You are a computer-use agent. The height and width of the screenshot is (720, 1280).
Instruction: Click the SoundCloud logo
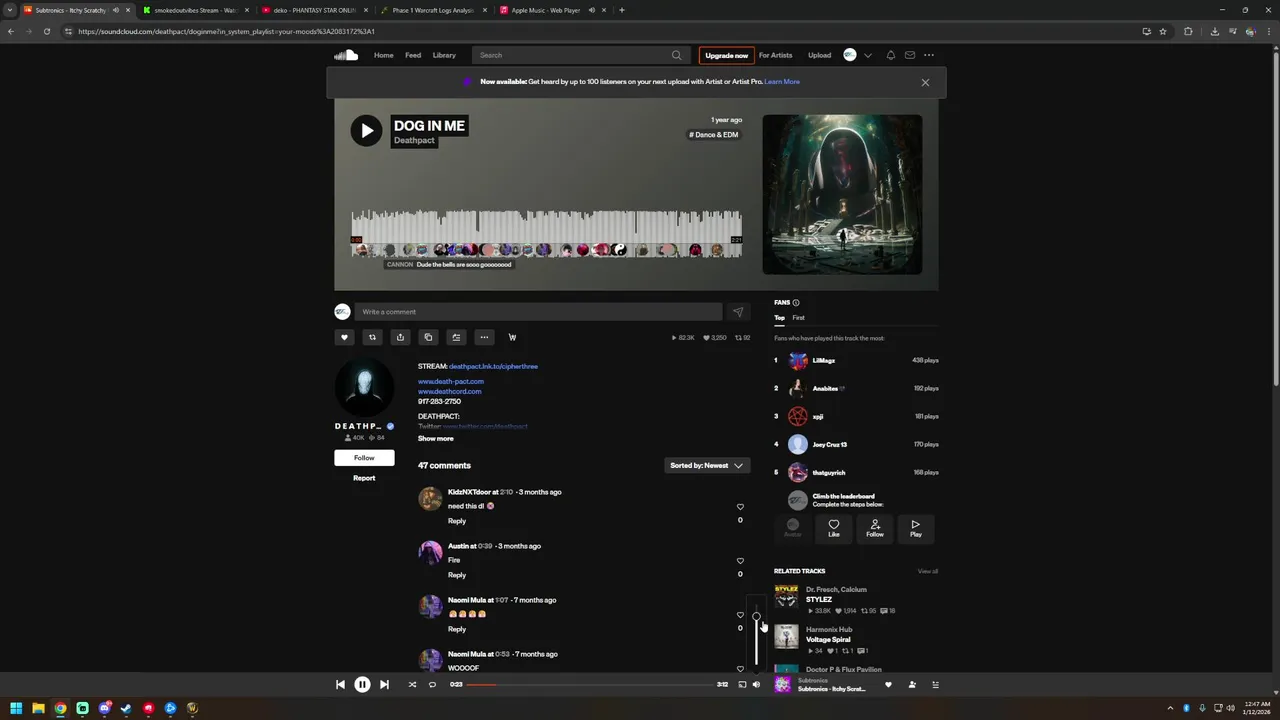(x=346, y=55)
